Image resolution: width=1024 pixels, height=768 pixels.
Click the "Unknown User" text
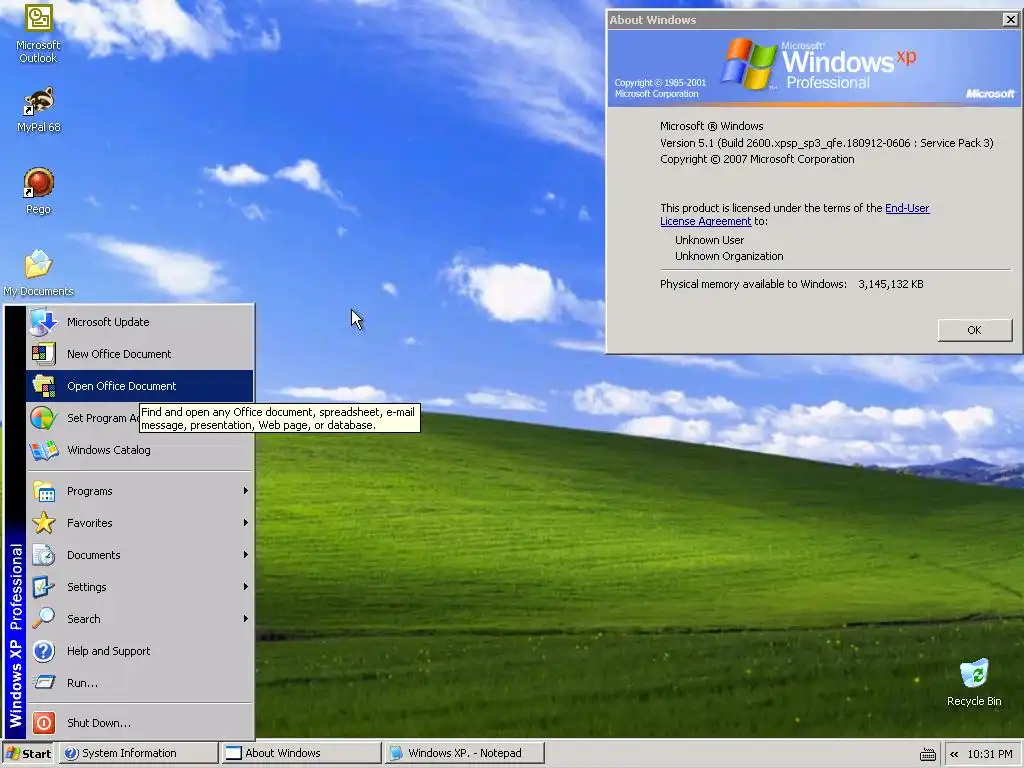tap(709, 240)
